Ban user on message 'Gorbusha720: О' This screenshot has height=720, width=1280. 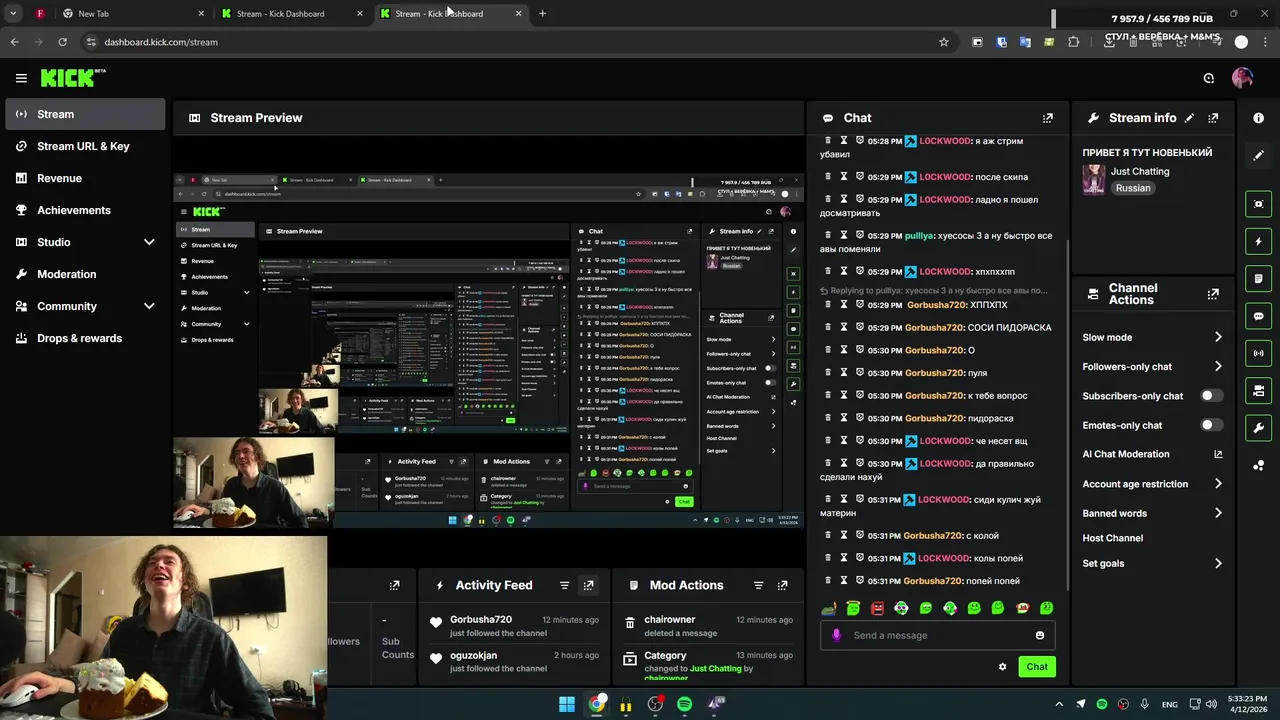click(x=859, y=350)
